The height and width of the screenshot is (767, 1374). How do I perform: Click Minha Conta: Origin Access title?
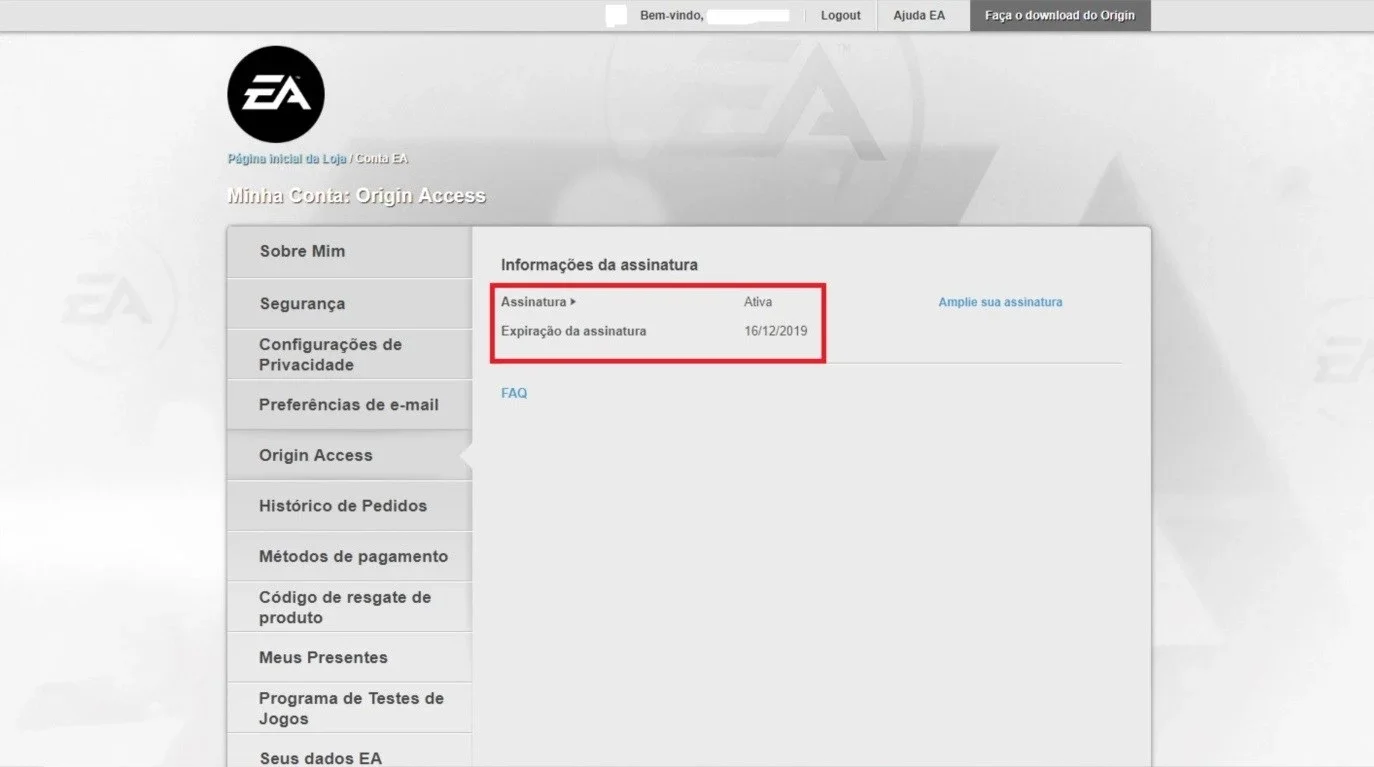(x=357, y=196)
